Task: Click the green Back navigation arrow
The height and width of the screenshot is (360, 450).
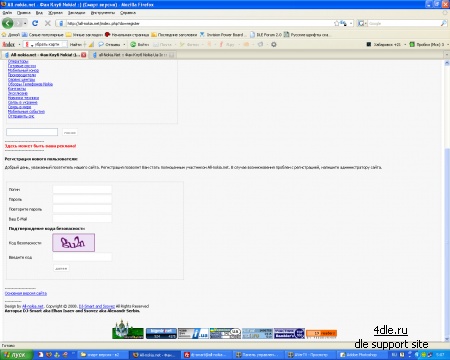Action: point(8,23)
